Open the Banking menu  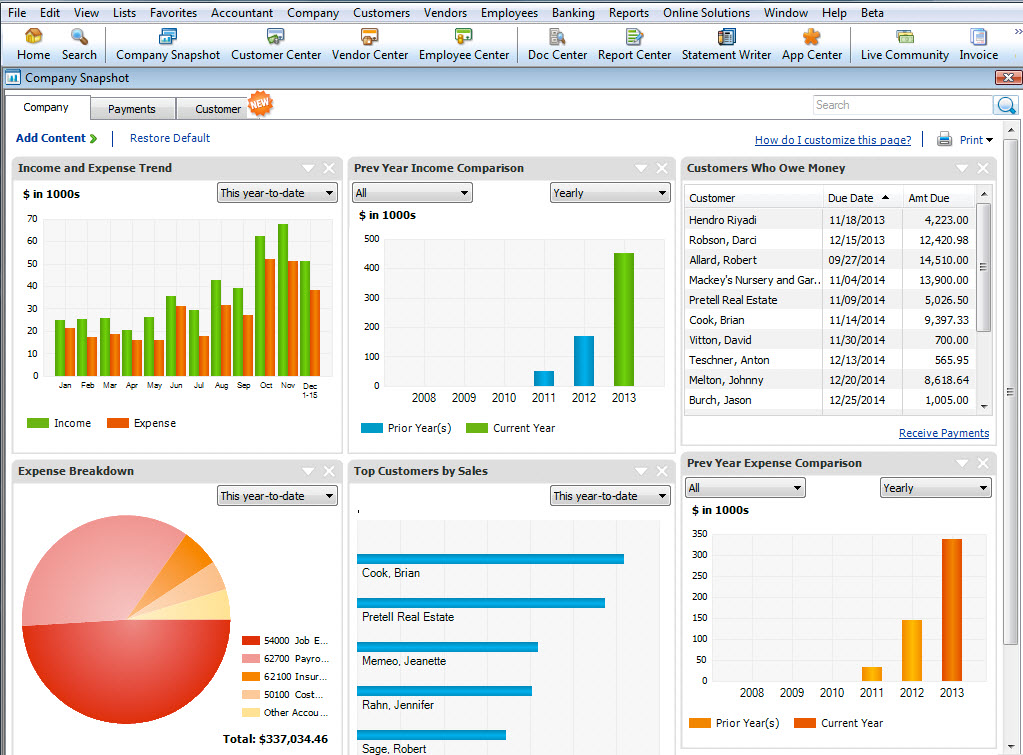[x=573, y=12]
